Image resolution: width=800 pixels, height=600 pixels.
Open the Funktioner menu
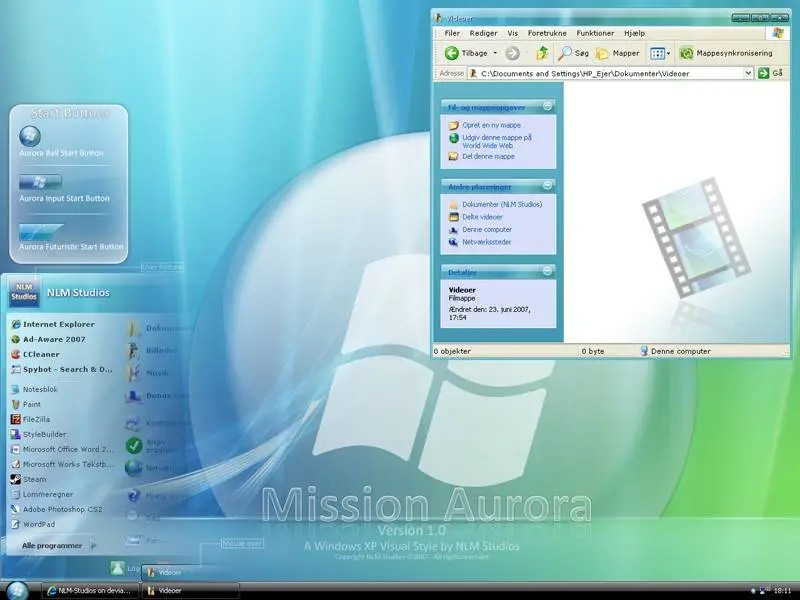pos(595,33)
